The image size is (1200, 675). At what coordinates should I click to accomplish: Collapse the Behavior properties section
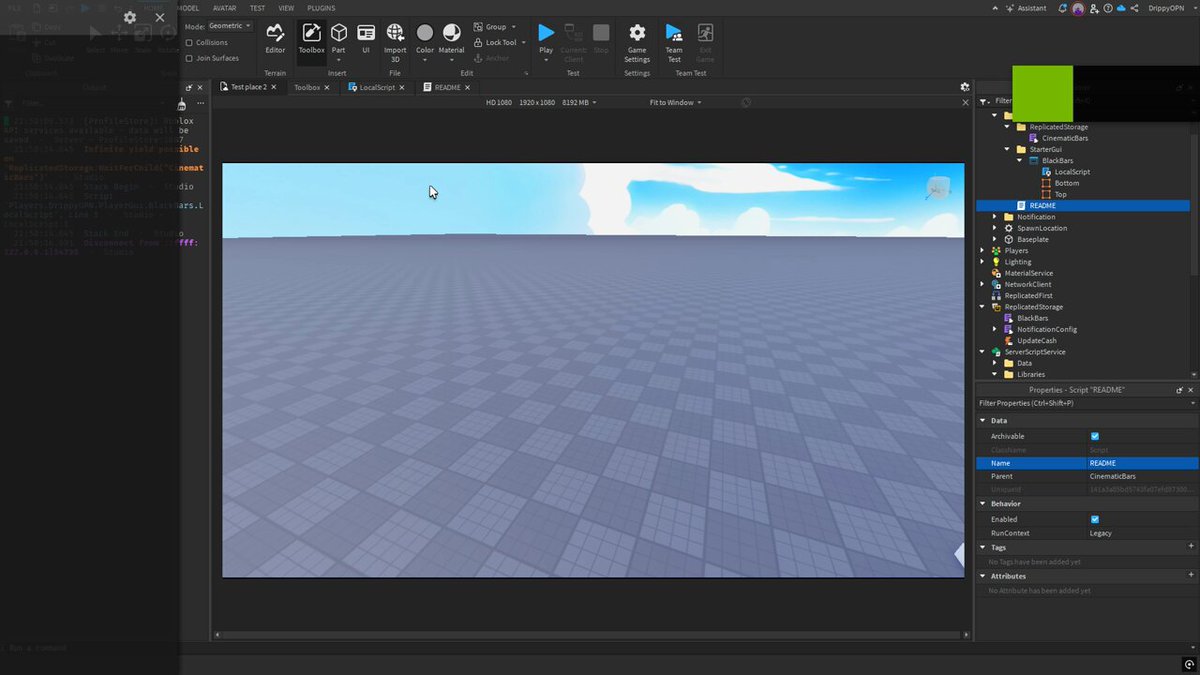982,504
